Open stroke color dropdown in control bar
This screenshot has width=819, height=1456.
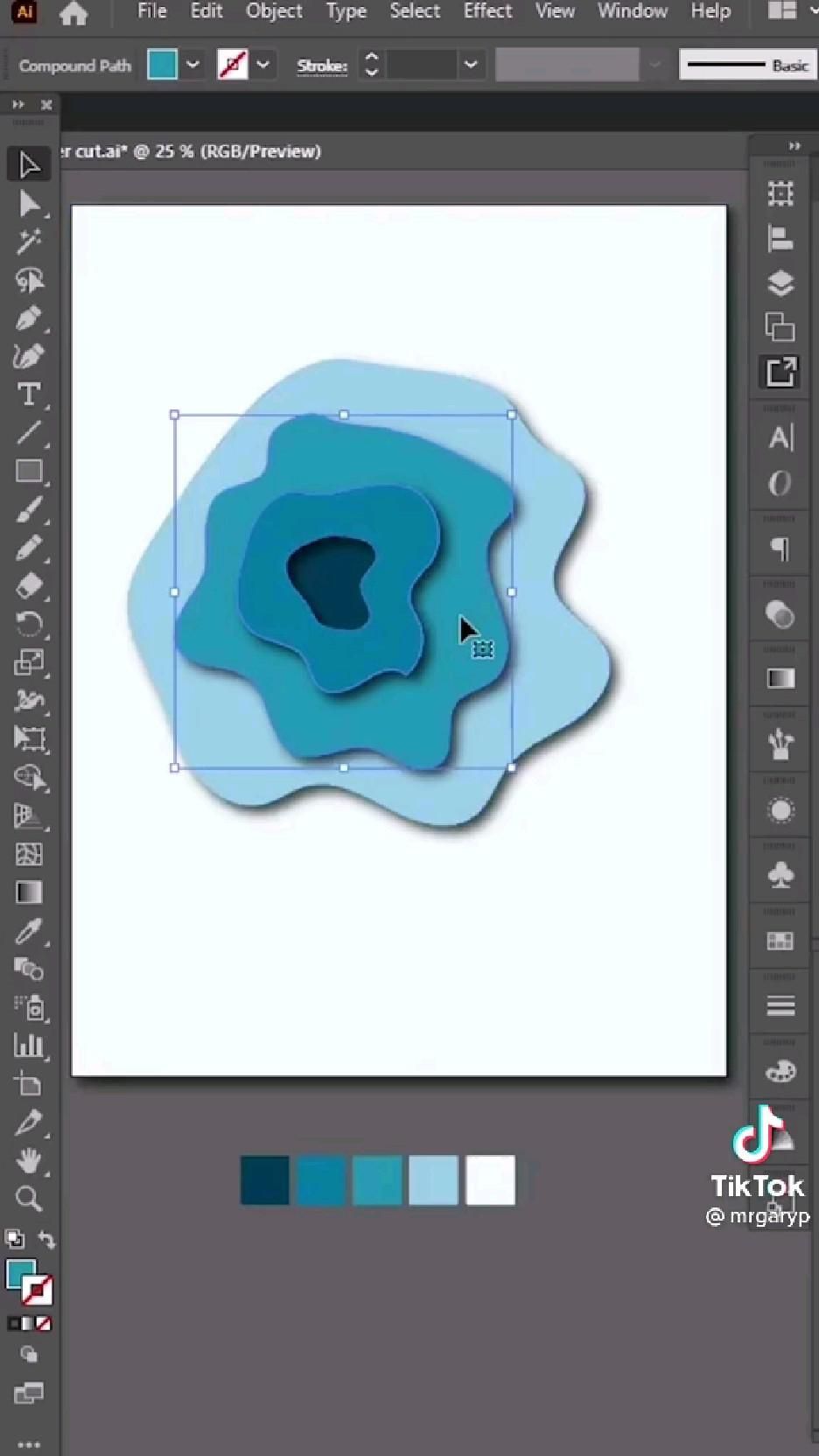[262, 65]
